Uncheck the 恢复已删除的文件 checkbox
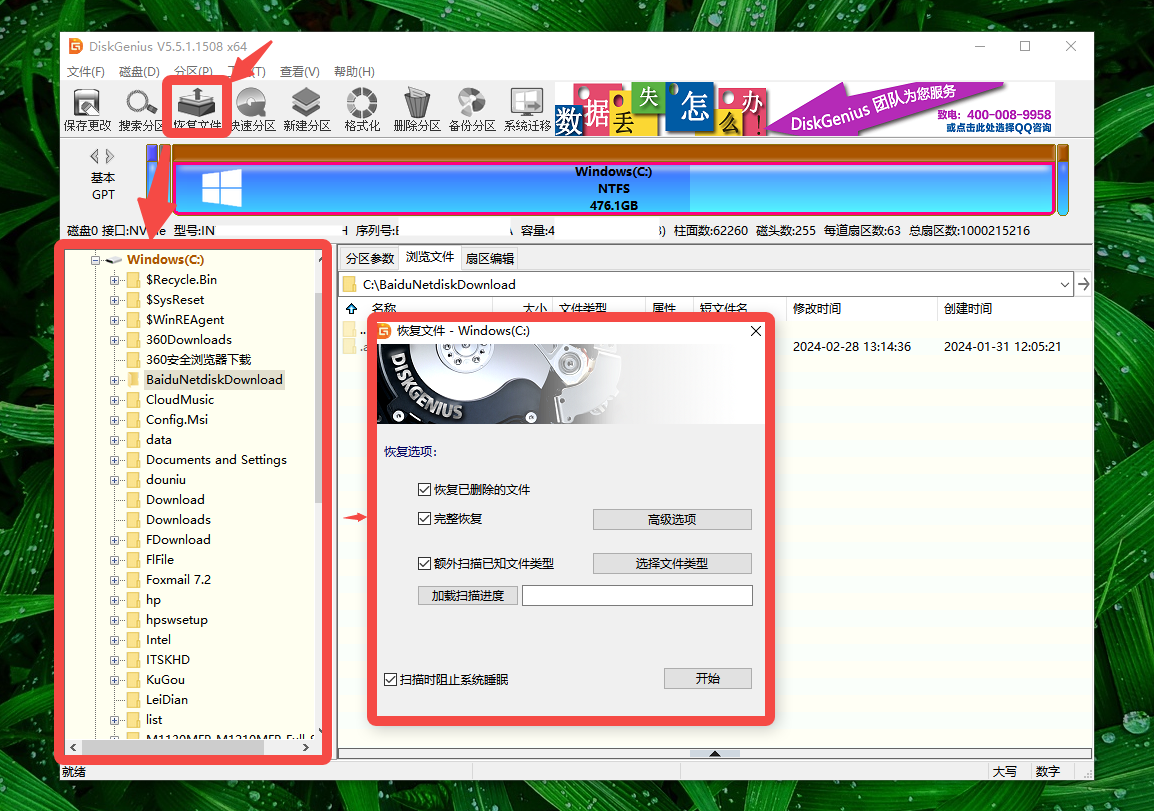1154x811 pixels. pyautogui.click(x=424, y=489)
